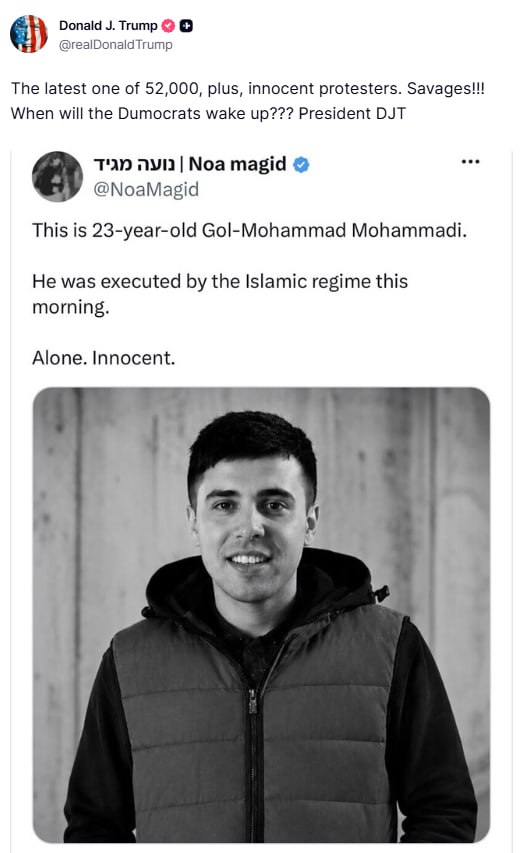Enlarge the black-and-white photo of the young man
This screenshot has height=853, width=521.
click(x=261, y=615)
